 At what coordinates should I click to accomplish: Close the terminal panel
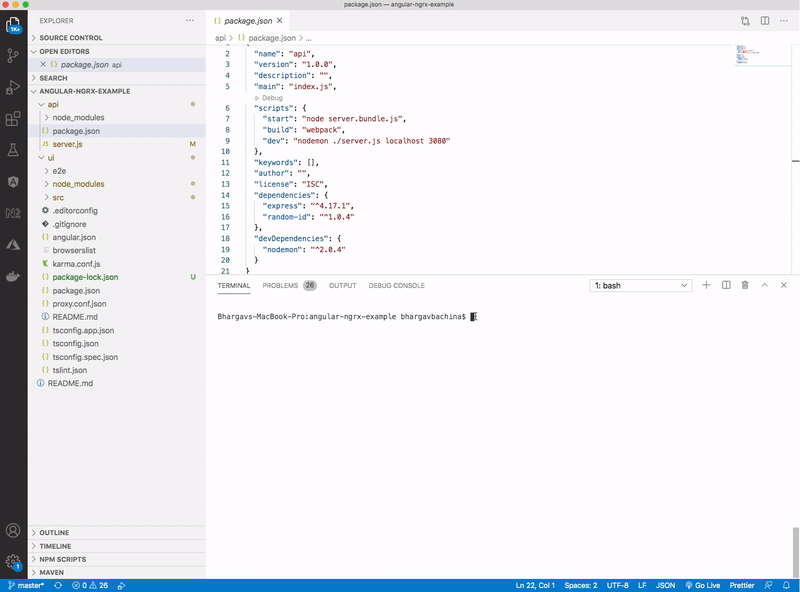click(x=784, y=285)
